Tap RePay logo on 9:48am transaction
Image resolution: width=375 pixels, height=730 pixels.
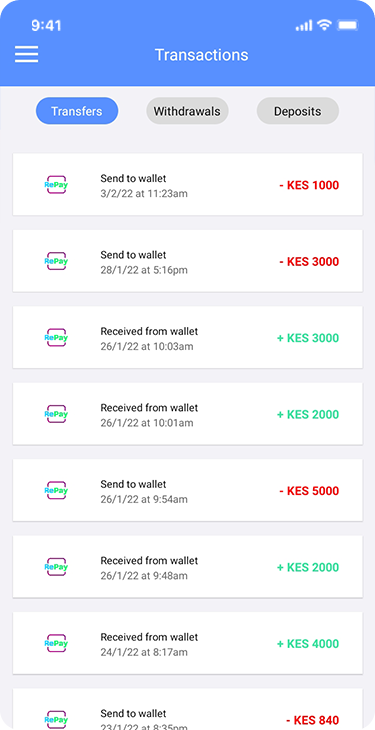56,567
